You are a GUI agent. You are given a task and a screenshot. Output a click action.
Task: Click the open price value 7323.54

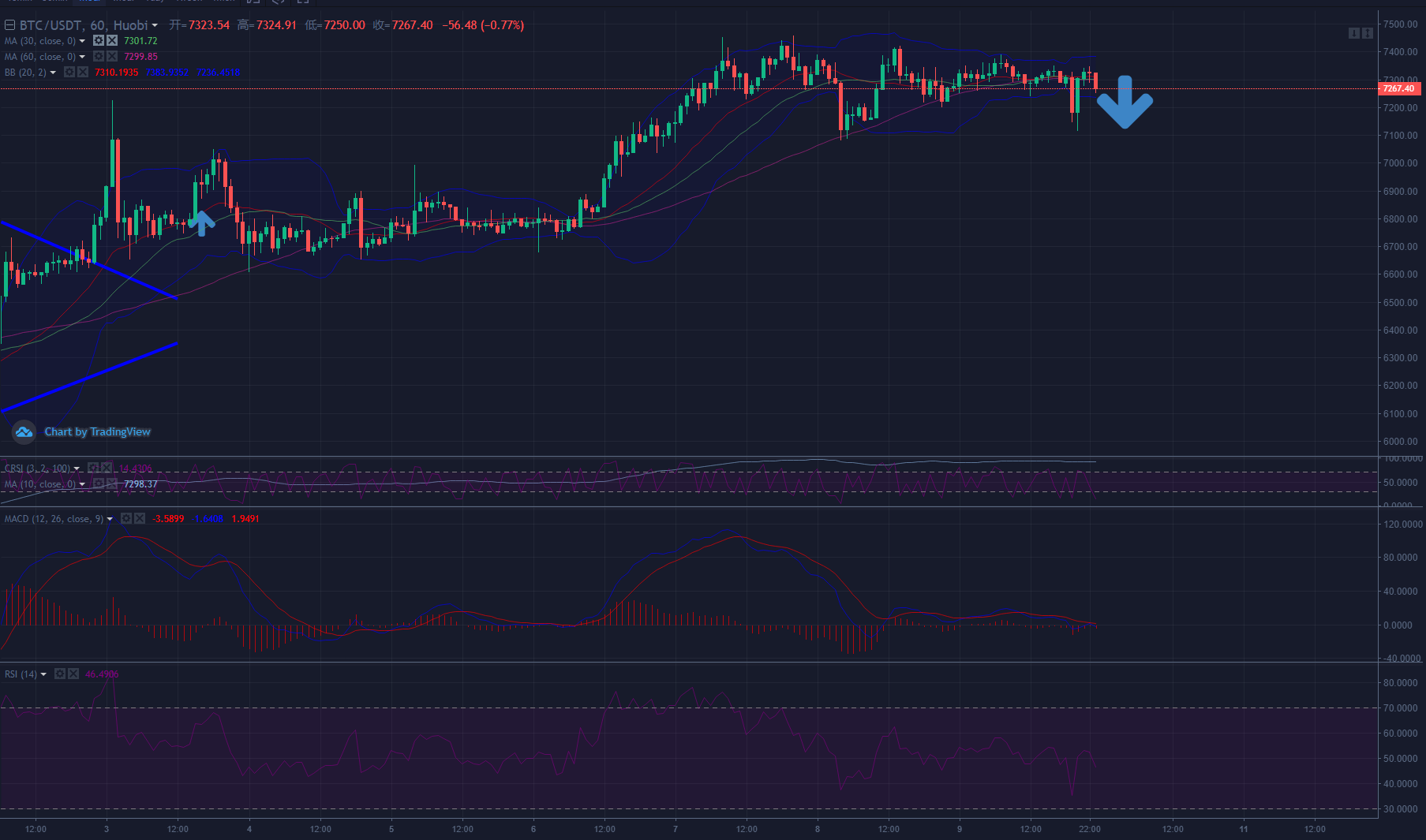[x=209, y=25]
